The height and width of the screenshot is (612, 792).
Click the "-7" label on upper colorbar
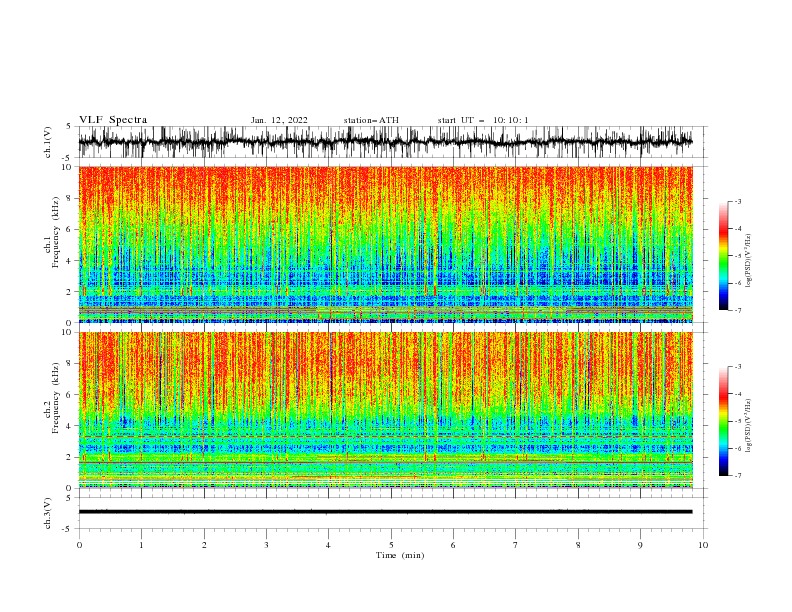tap(738, 311)
